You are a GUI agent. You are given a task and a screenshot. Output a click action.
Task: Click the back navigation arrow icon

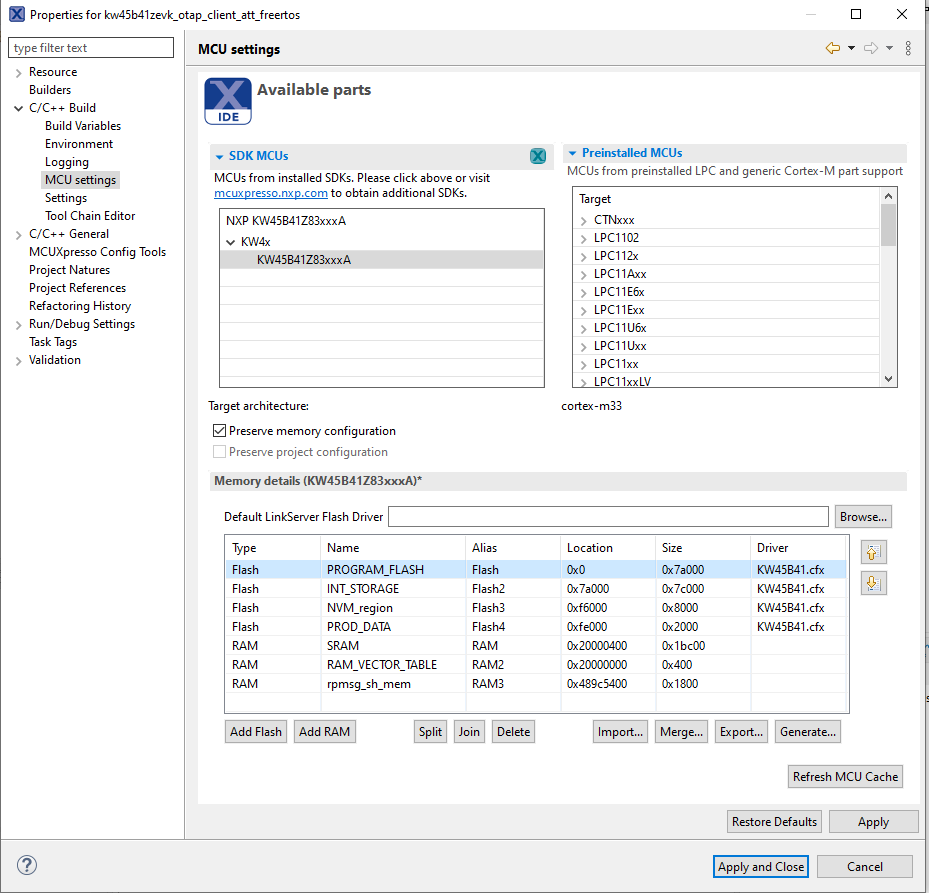coord(832,49)
